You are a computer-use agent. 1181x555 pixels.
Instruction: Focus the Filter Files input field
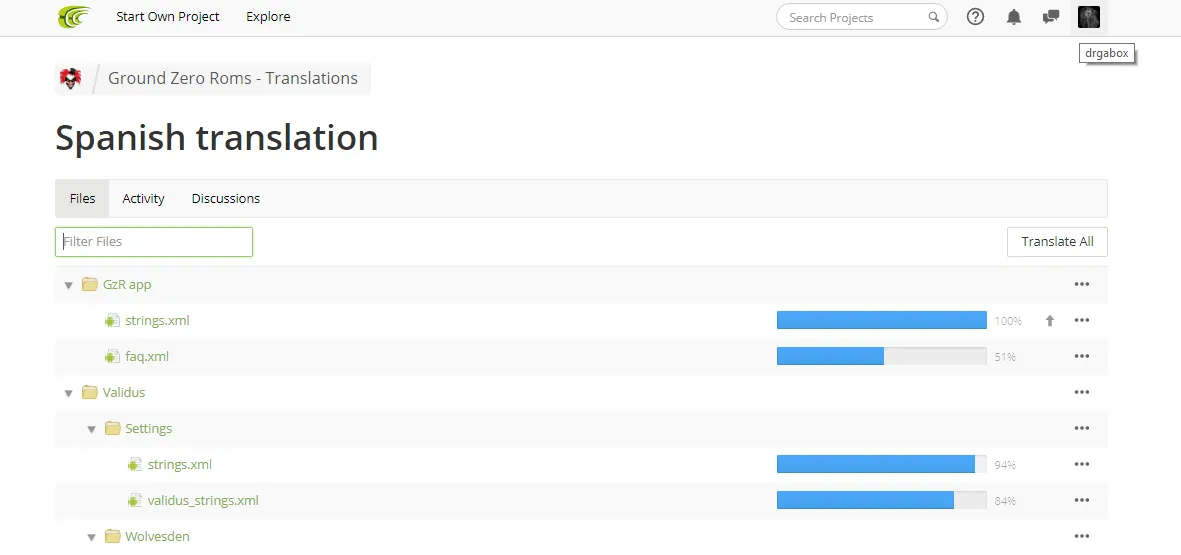pyautogui.click(x=154, y=242)
